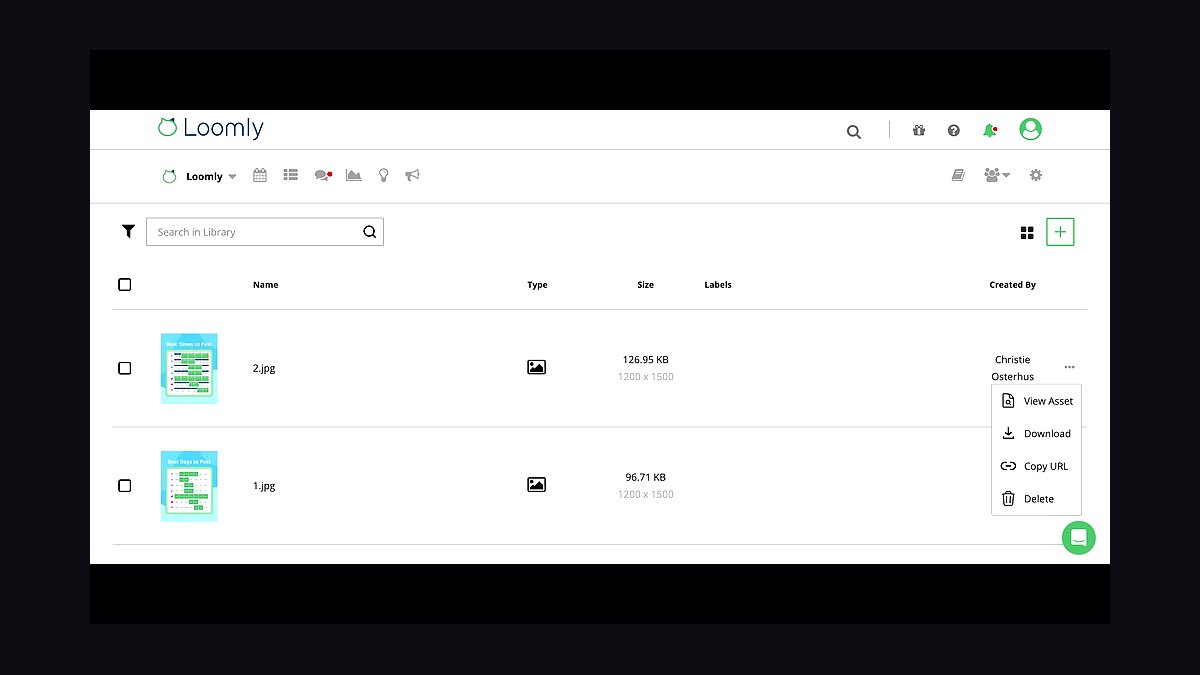Image resolution: width=1200 pixels, height=675 pixels.
Task: Open the help question mark icon
Action: (x=954, y=130)
